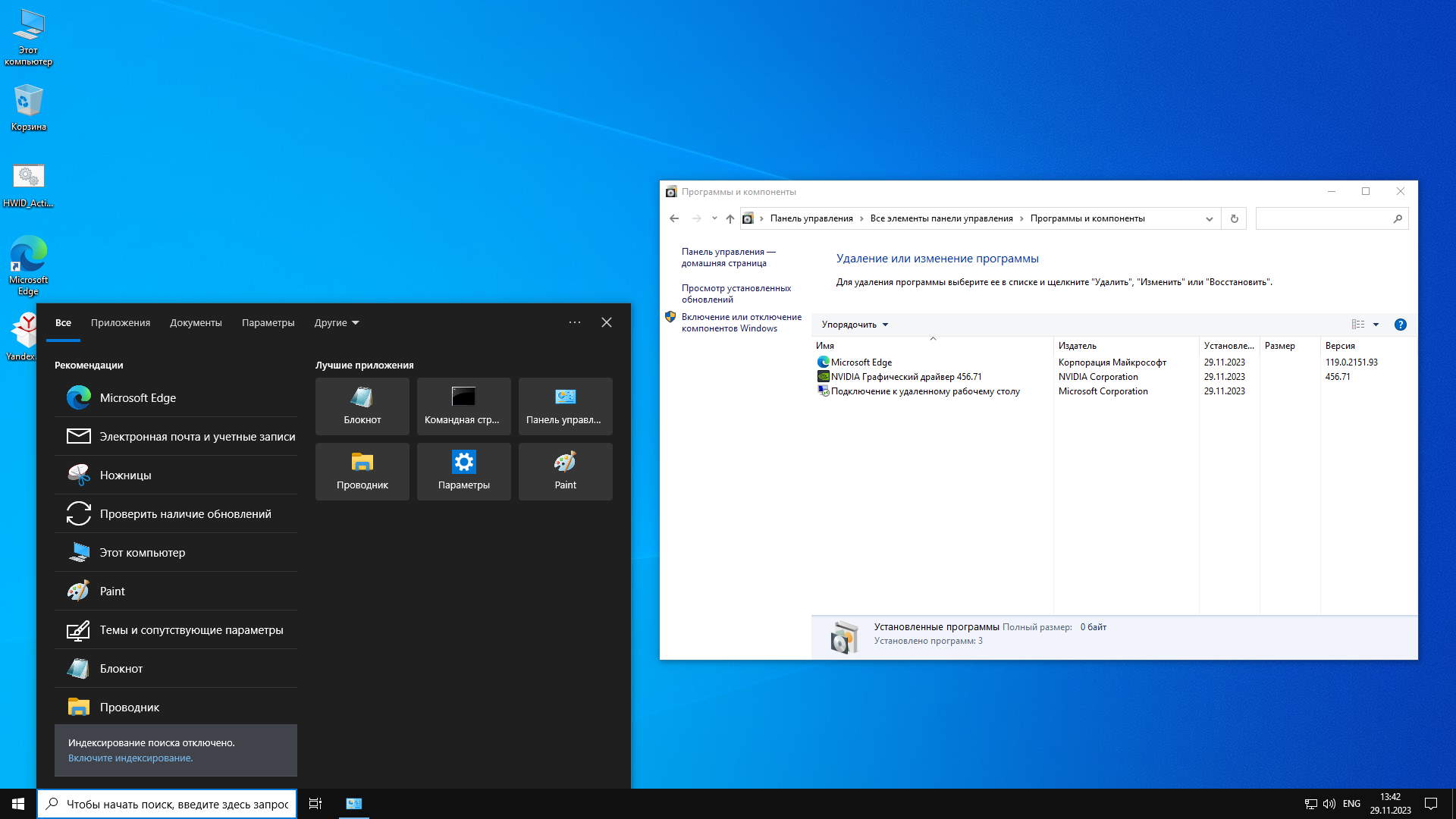Screen dimensions: 1456x819
Task: Select NVIDIA Графический драйвер row
Action: click(905, 377)
